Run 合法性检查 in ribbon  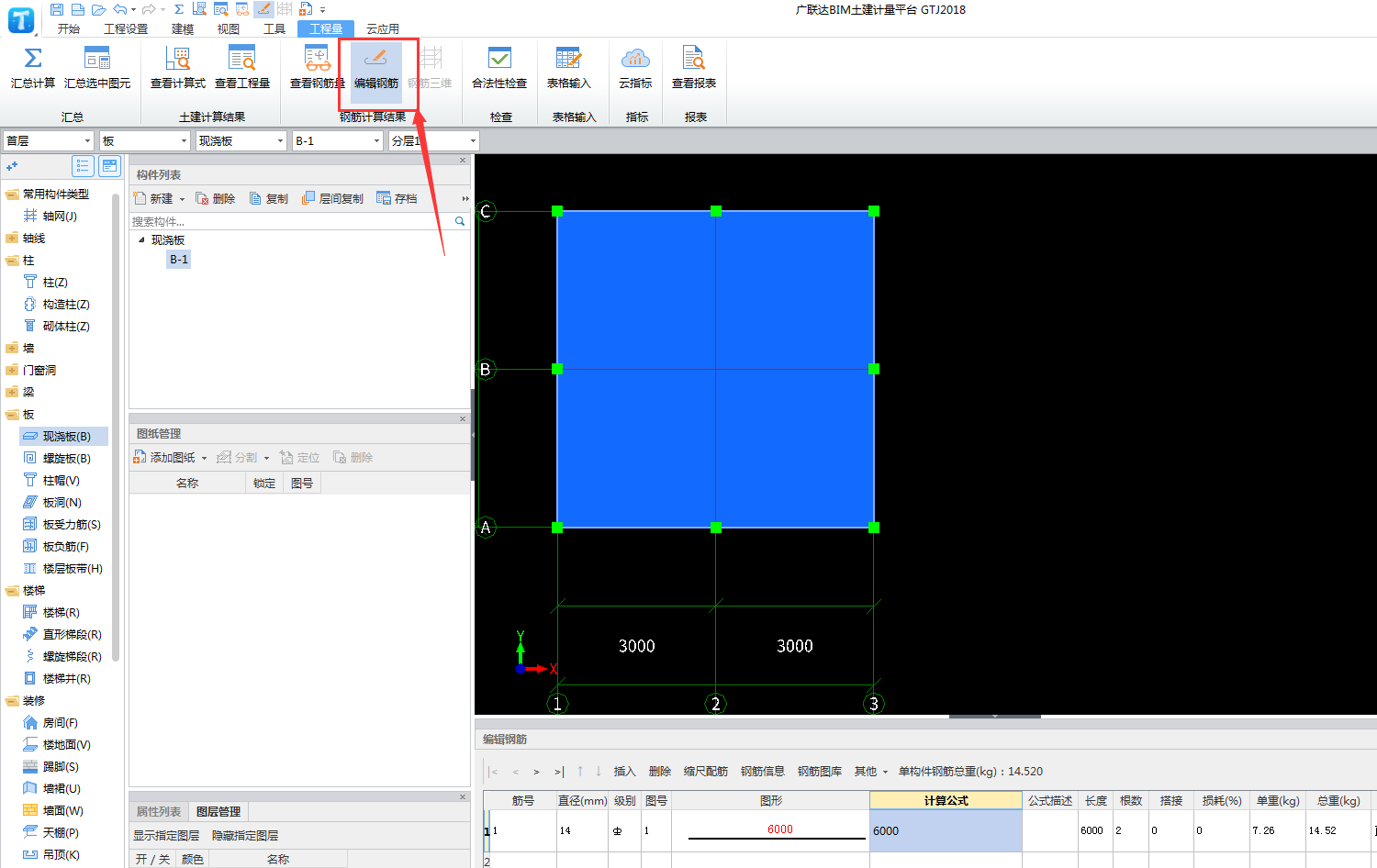pyautogui.click(x=499, y=68)
